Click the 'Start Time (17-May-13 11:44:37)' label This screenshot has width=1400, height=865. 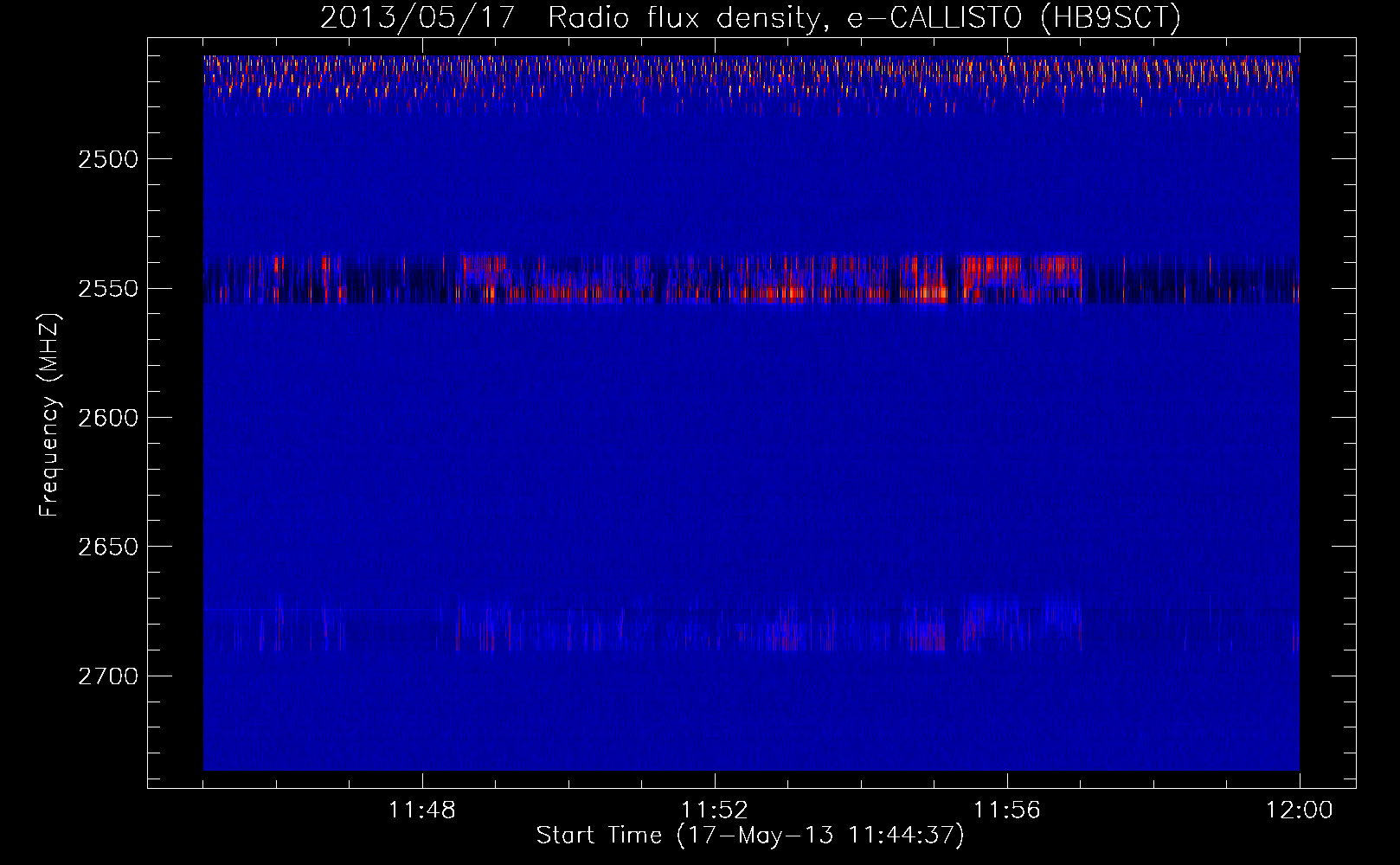point(750,836)
